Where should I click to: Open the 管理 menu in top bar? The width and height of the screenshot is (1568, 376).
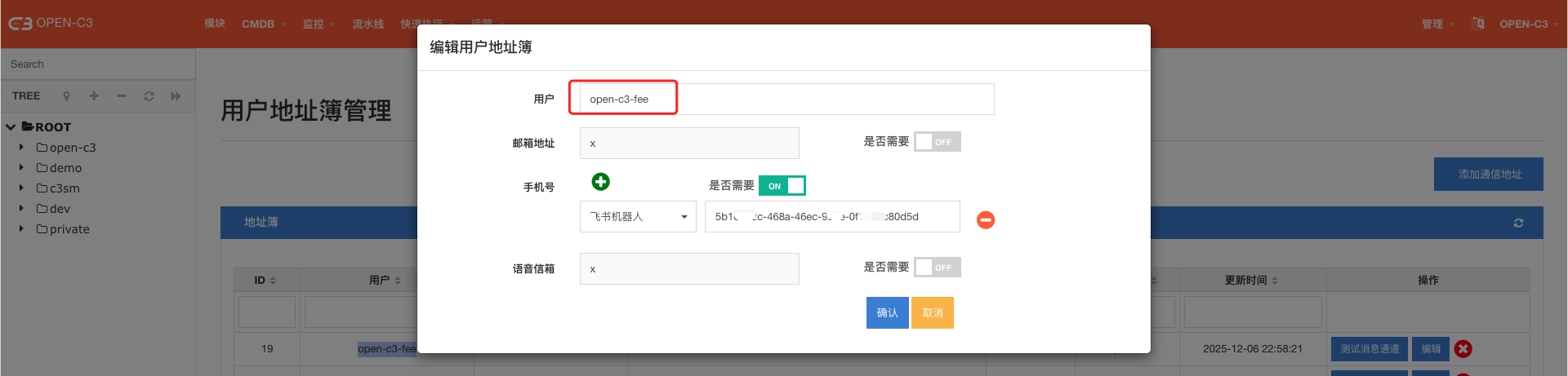tap(1437, 24)
